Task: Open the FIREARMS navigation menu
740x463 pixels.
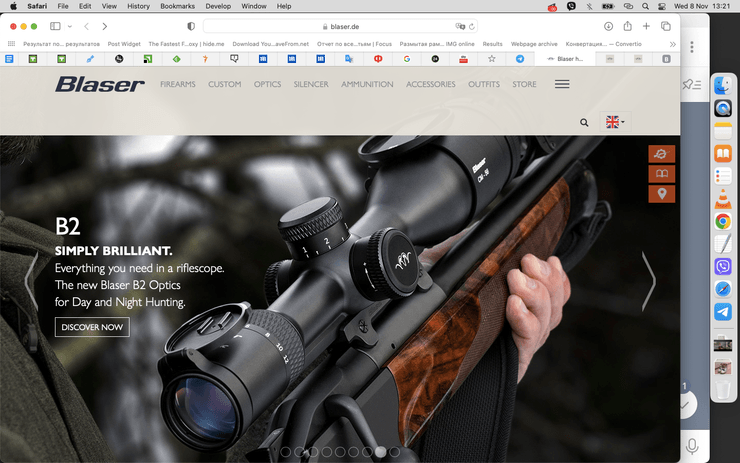Action: click(x=177, y=84)
